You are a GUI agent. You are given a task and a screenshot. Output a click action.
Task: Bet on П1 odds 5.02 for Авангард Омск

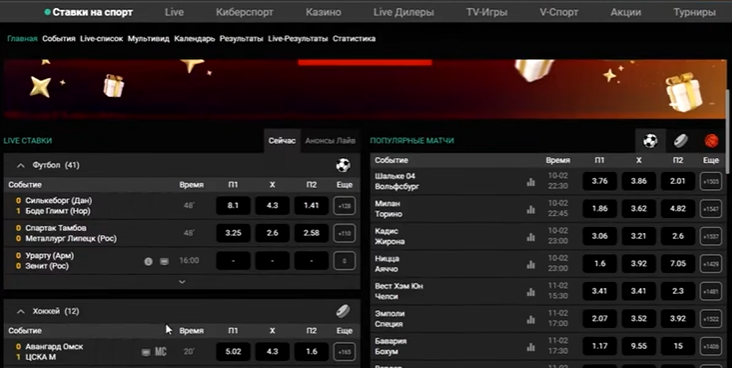pyautogui.click(x=233, y=352)
